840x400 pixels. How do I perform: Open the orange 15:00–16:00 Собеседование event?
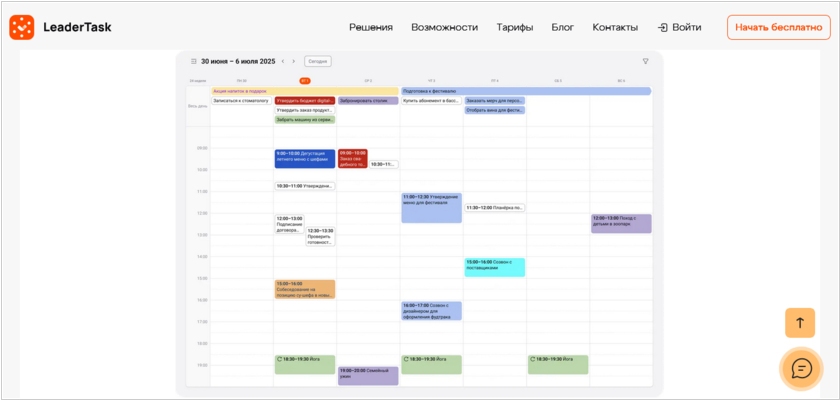point(304,289)
